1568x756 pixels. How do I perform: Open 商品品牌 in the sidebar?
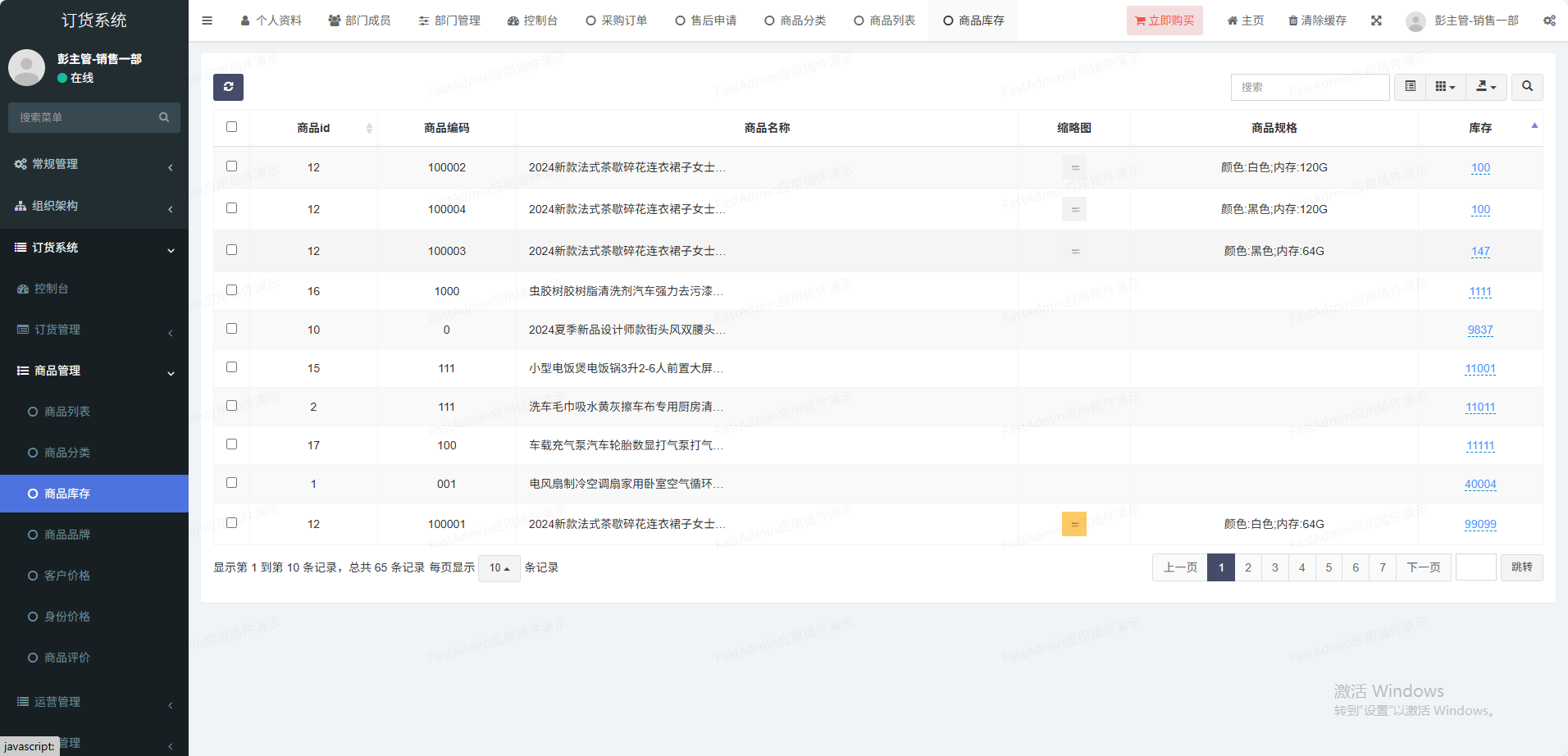click(67, 535)
